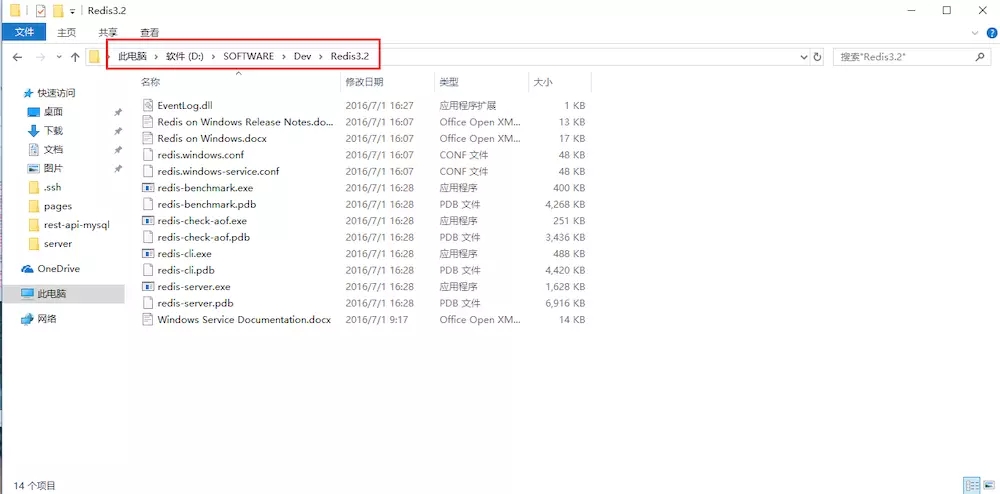Click the back navigation arrow

point(18,57)
